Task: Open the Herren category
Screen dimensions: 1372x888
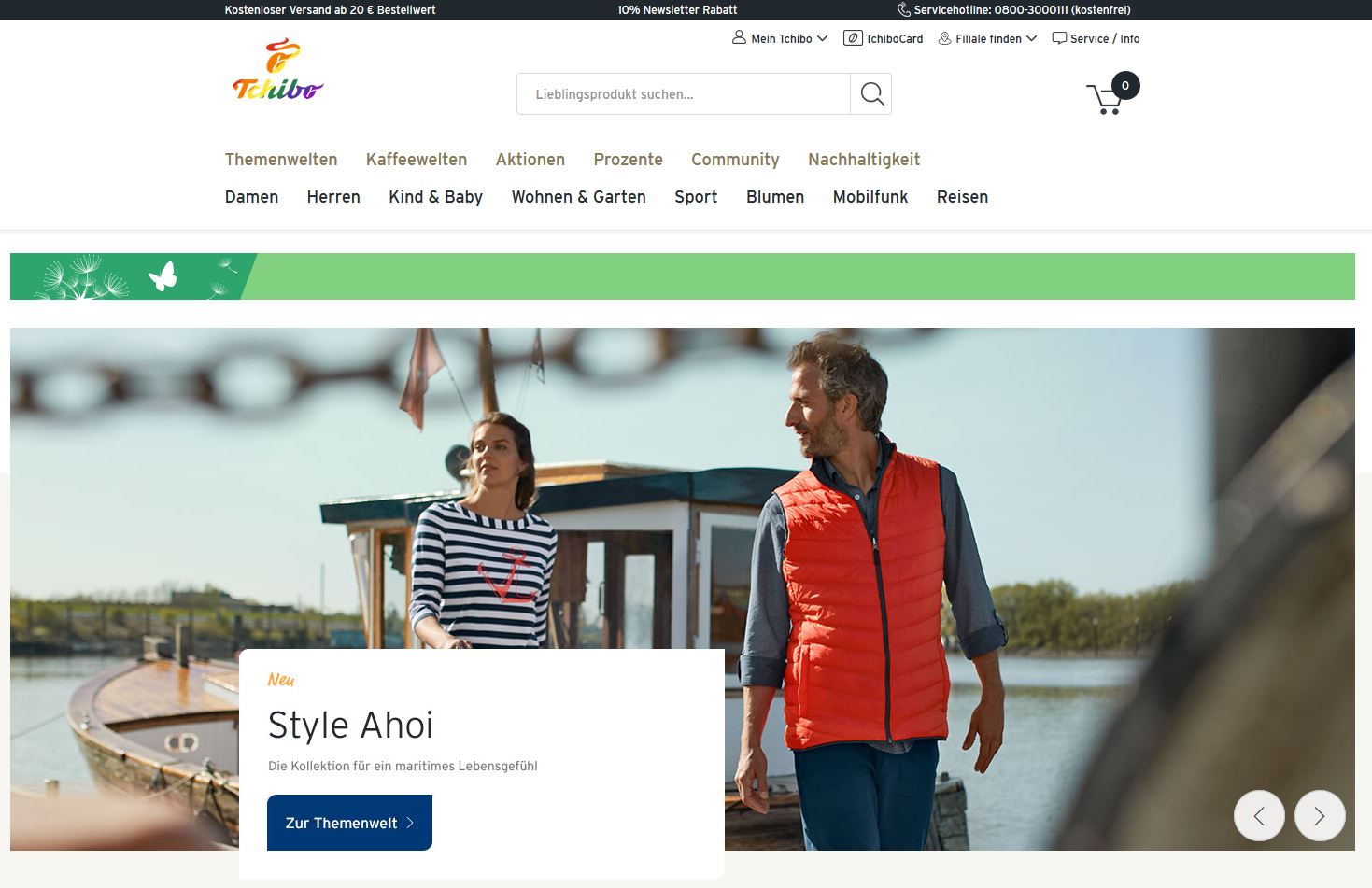Action: [x=333, y=197]
